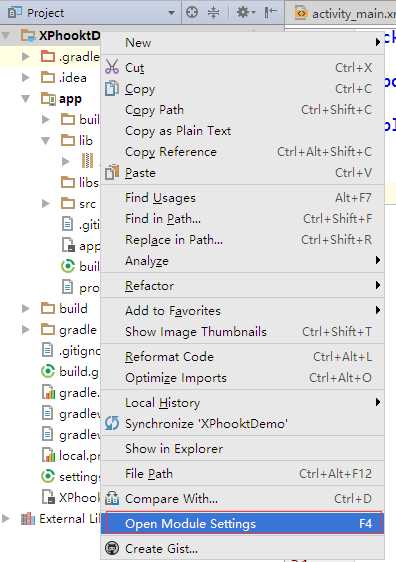This screenshot has width=396, height=562.
Task: Select the local.properties file icon
Action: click(48, 456)
